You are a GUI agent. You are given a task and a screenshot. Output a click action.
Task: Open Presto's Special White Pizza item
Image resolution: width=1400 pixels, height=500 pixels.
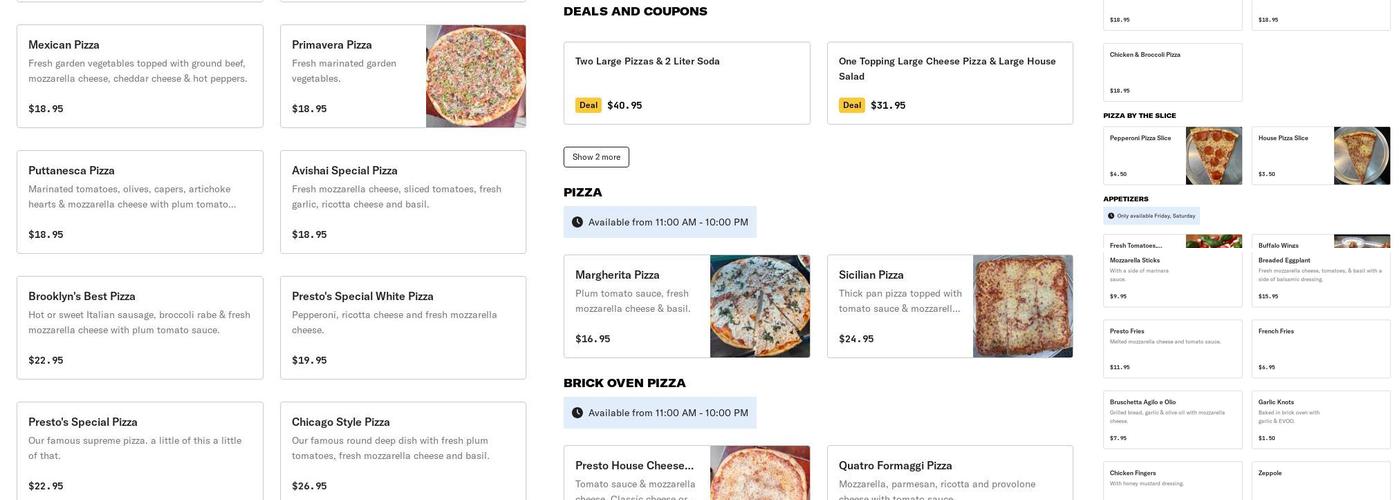click(x=402, y=327)
